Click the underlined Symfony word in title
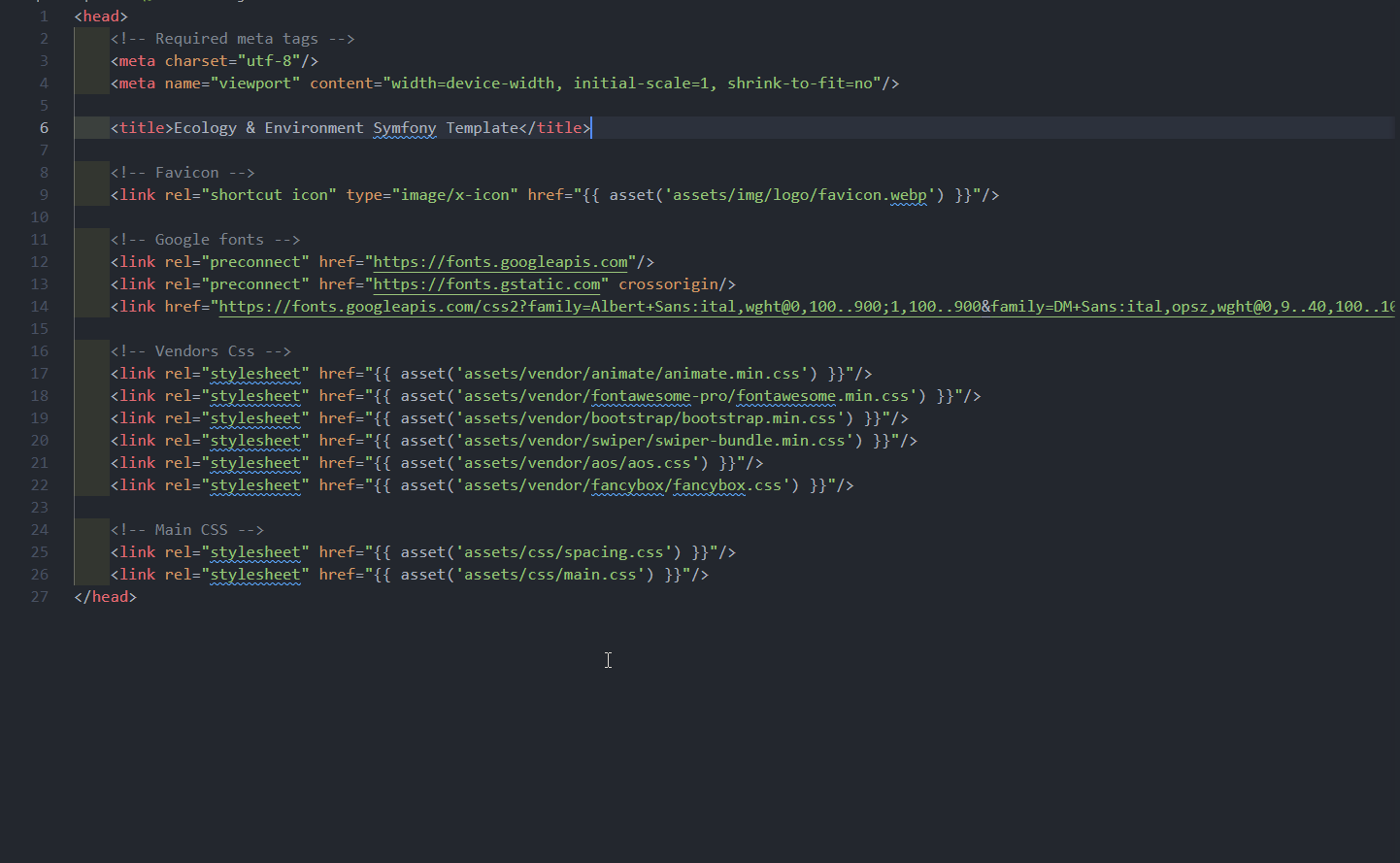Screen dimensions: 1400x863 click(x=404, y=127)
